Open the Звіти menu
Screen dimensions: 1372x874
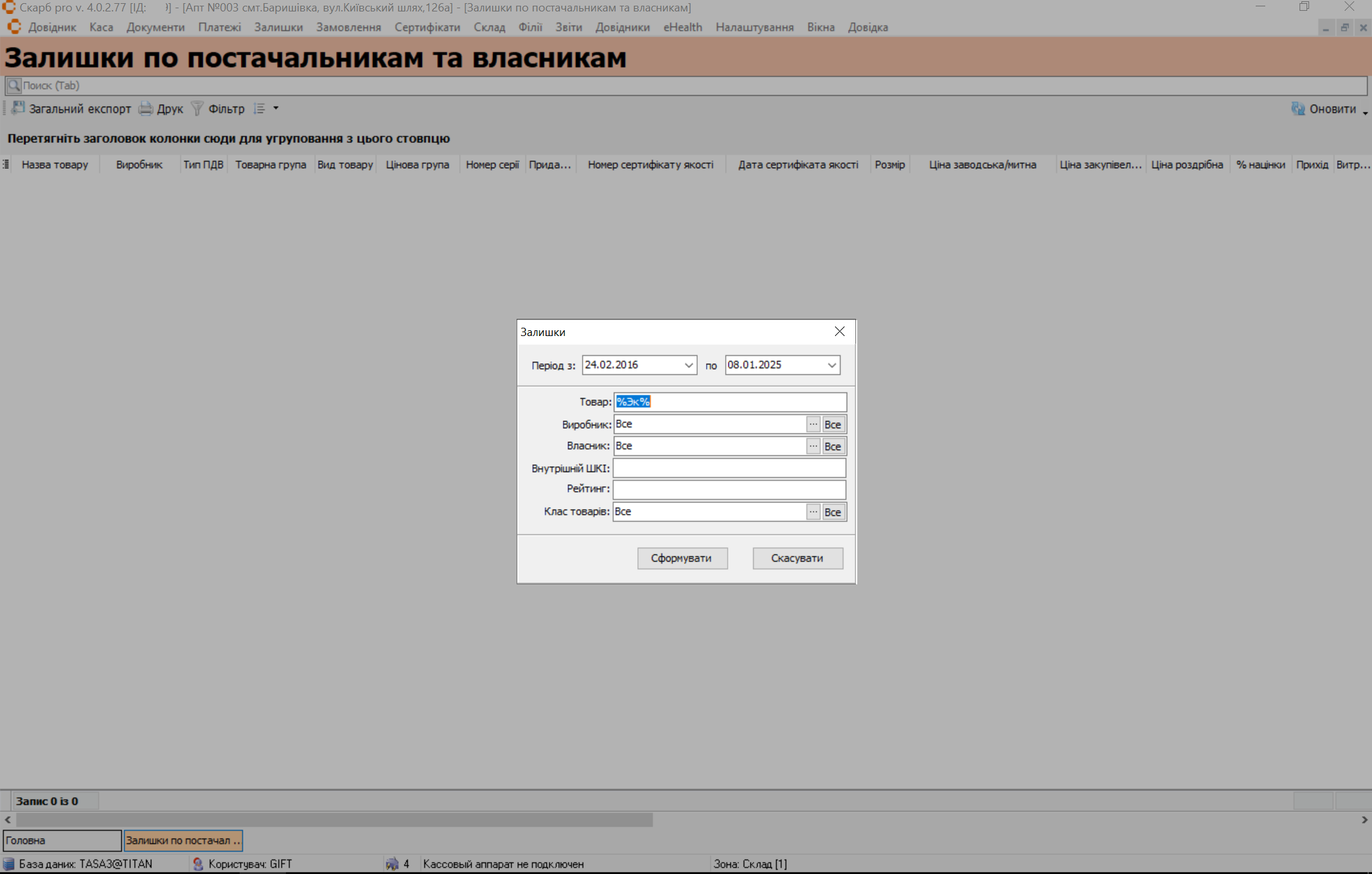pyautogui.click(x=568, y=27)
